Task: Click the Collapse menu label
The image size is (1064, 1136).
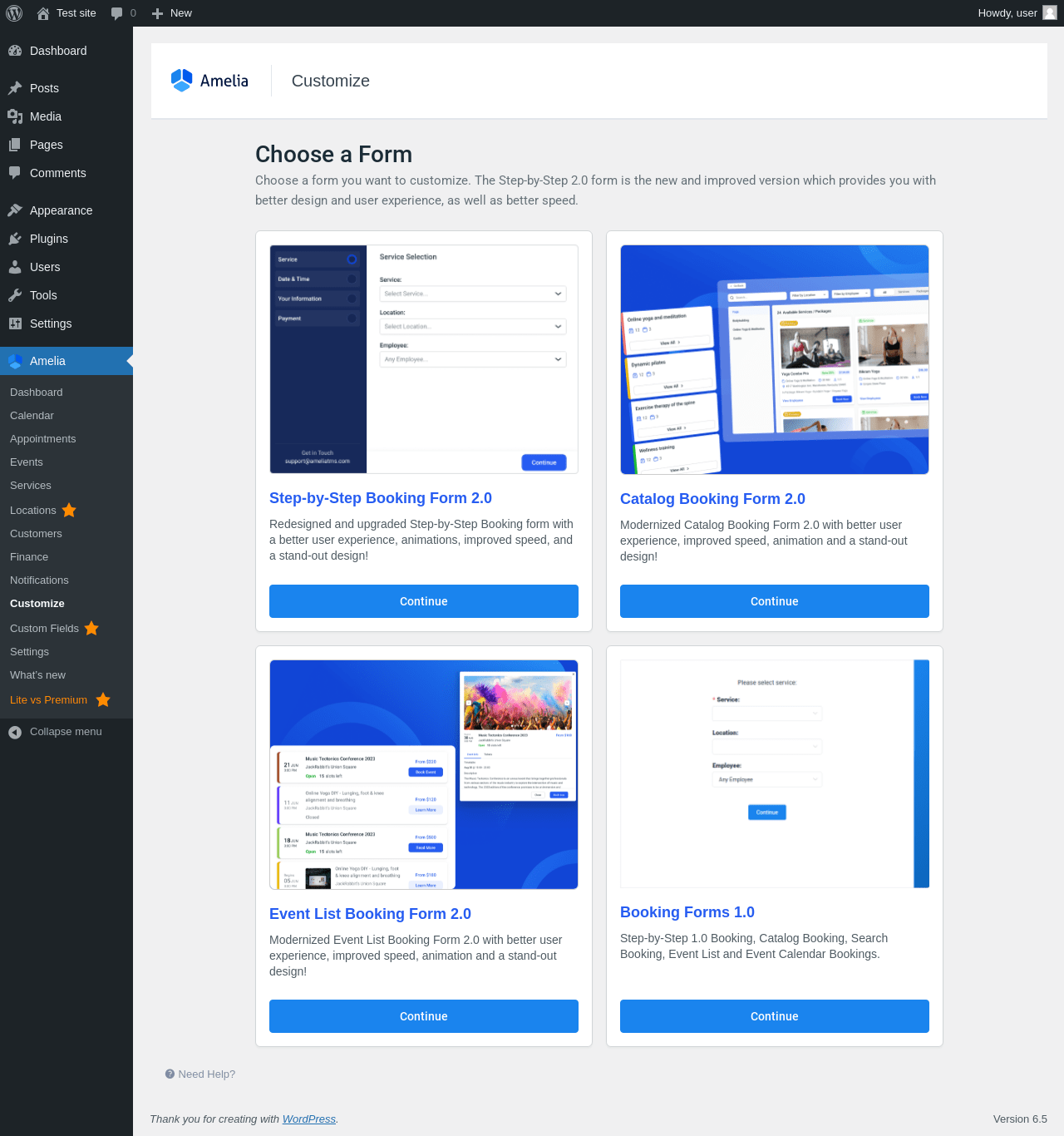Action: coord(66,732)
